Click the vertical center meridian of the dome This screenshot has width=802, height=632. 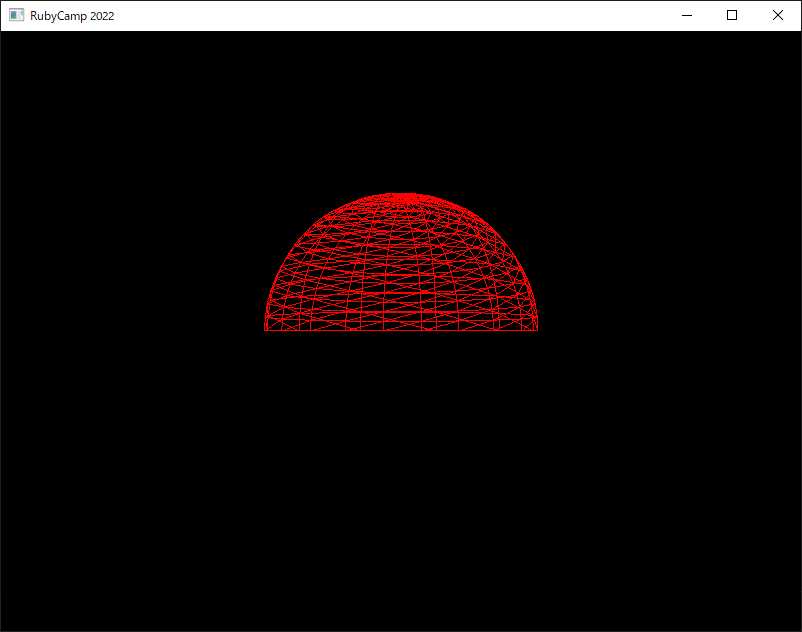pos(401,262)
